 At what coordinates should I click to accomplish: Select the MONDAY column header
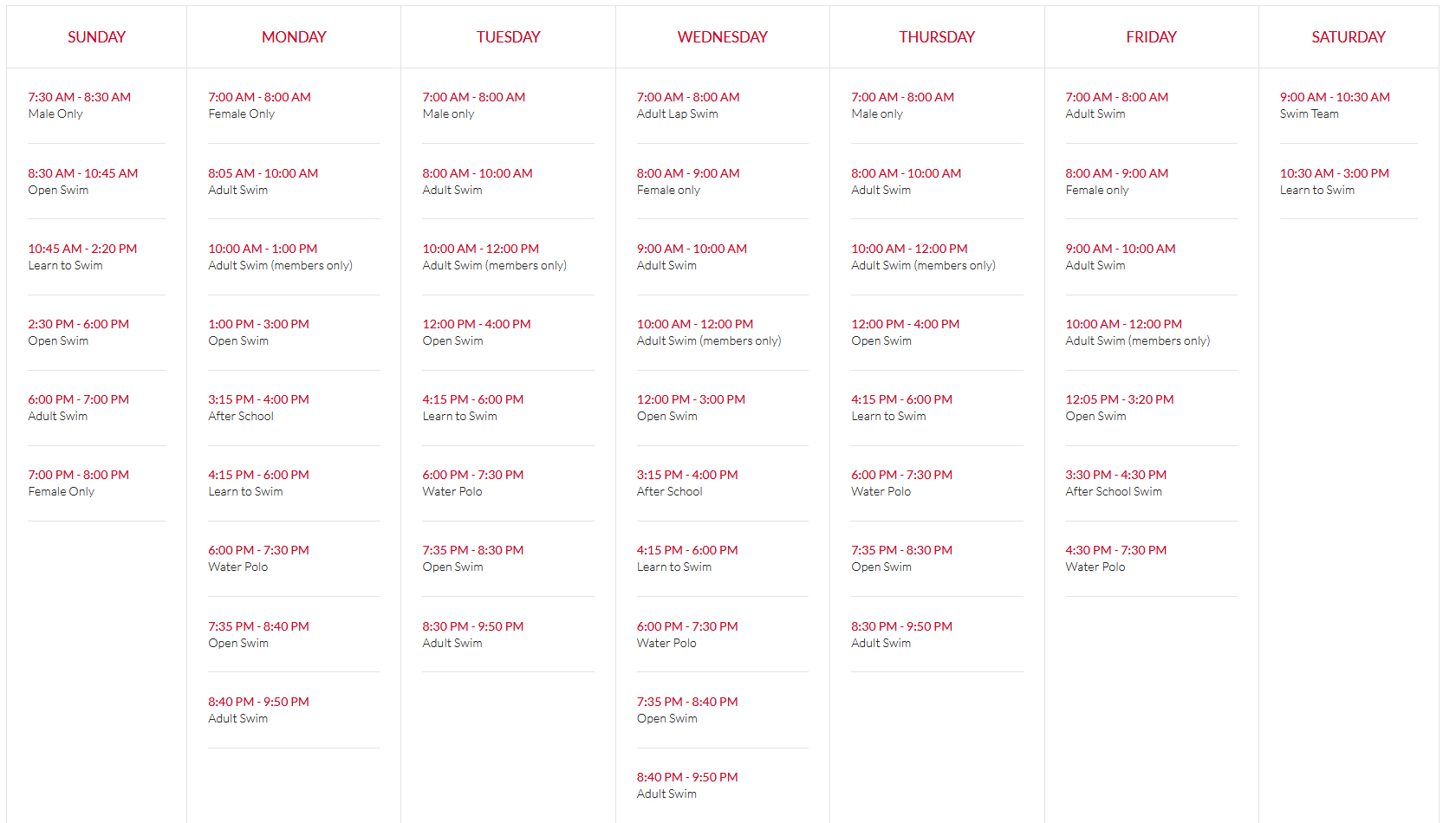pos(294,37)
